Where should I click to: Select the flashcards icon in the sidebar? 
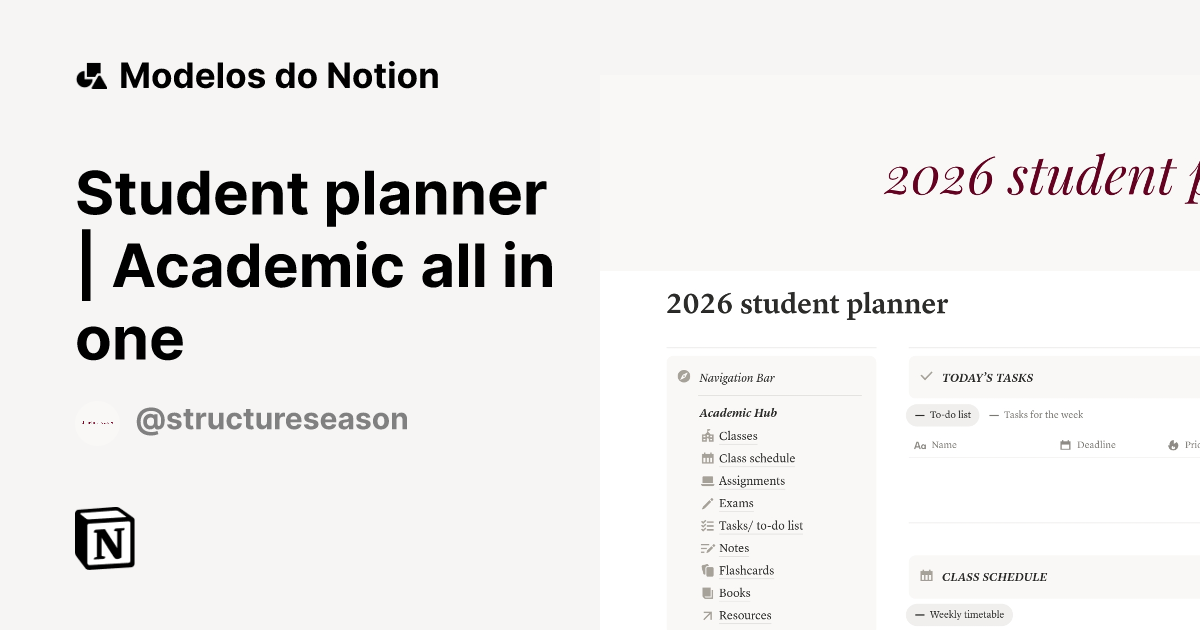point(707,570)
